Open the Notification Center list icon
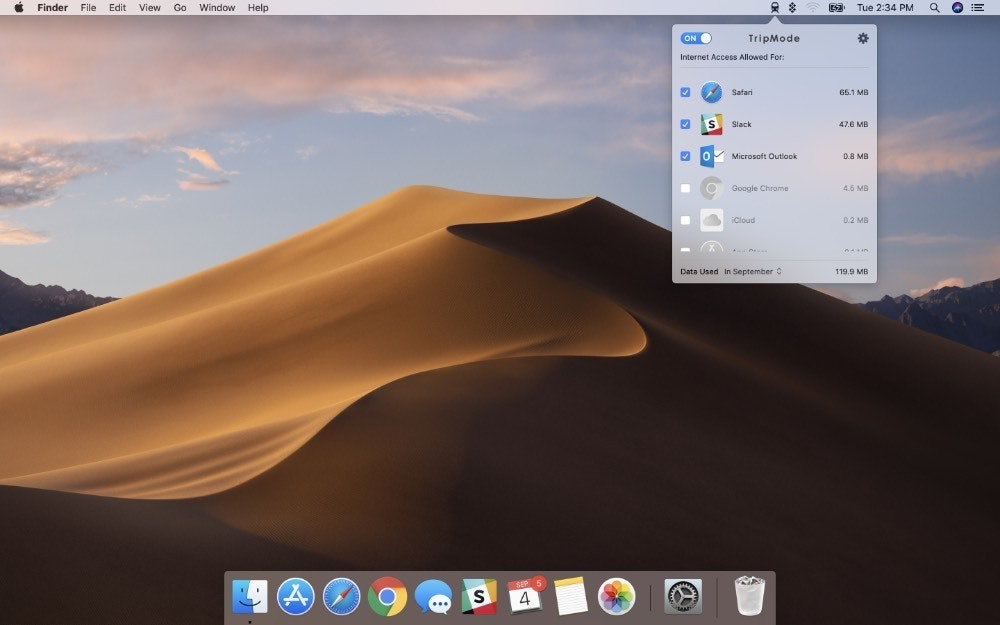Image resolution: width=1000 pixels, height=625 pixels. pyautogui.click(x=978, y=7)
